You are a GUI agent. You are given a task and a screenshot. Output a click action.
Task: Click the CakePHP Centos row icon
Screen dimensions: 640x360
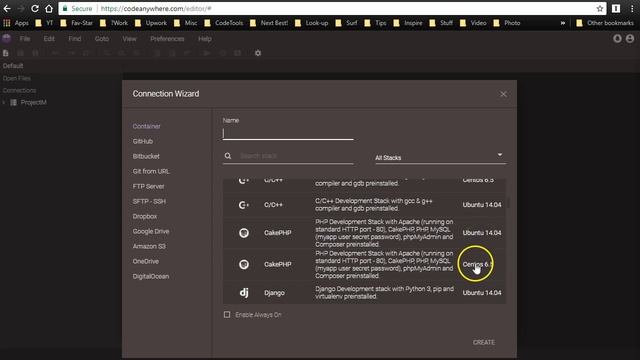coord(244,264)
